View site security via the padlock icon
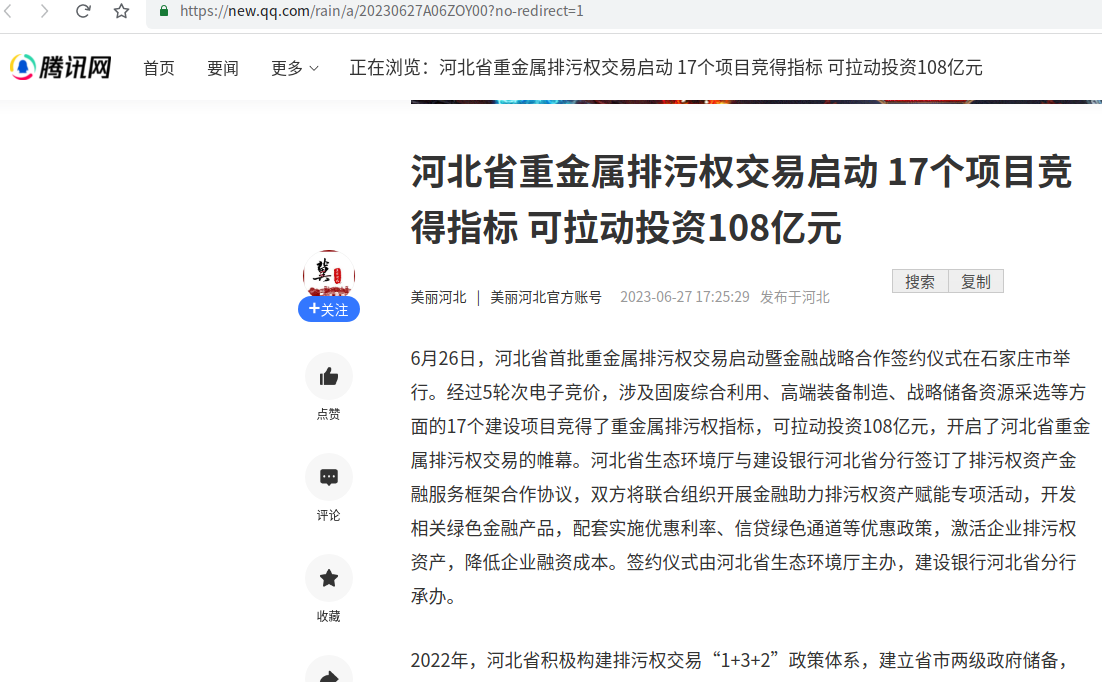Screen dimensions: 1102x682 click(164, 11)
